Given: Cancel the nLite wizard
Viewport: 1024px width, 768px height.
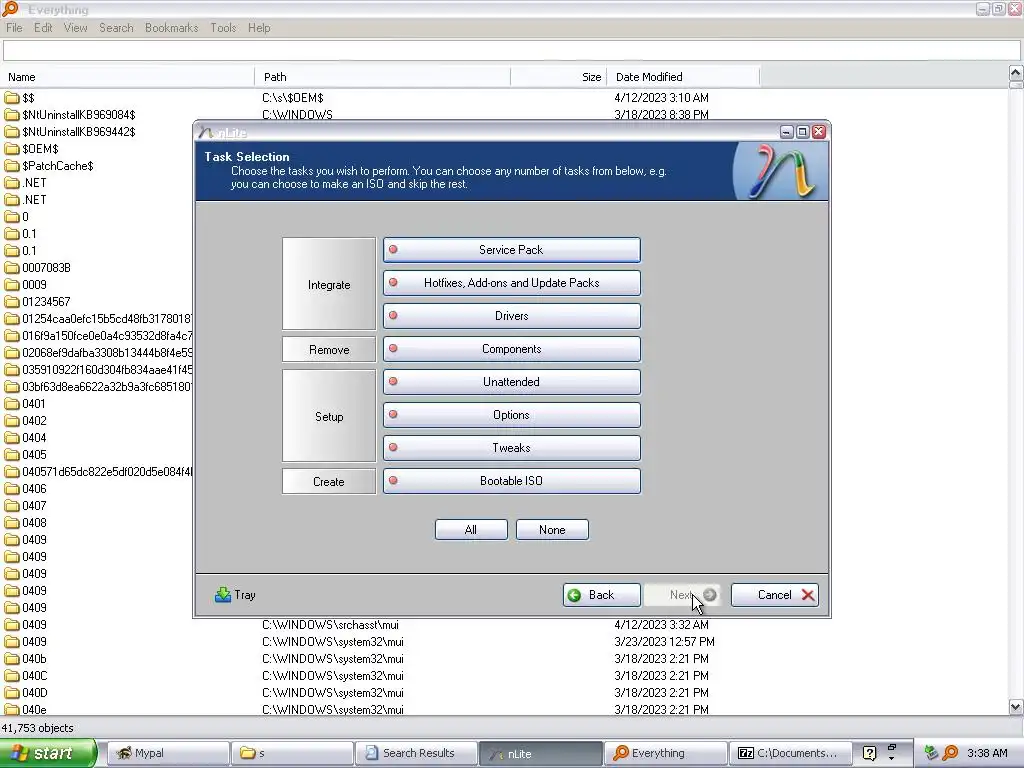Looking at the screenshot, I should (x=775, y=595).
